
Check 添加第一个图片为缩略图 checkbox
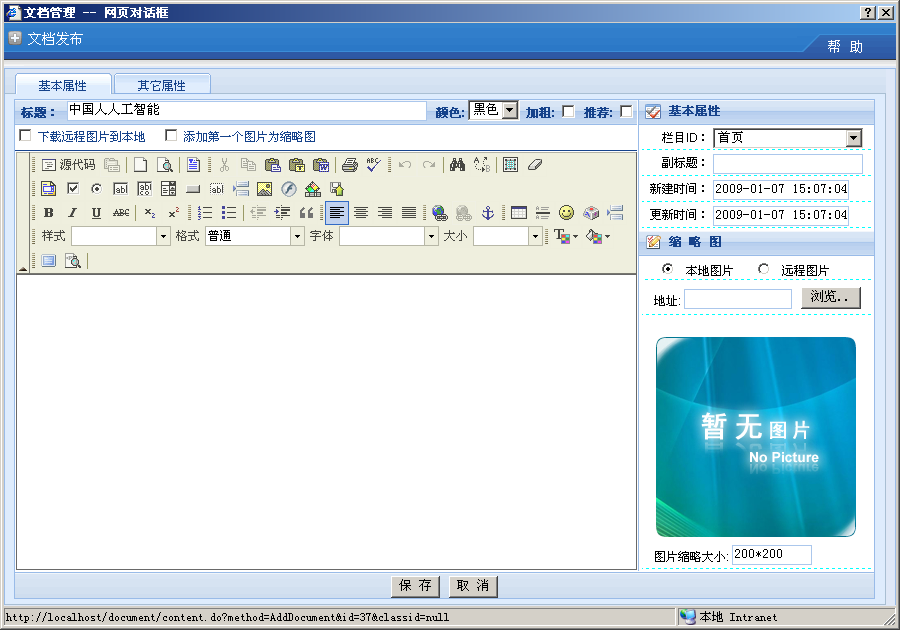tap(171, 135)
